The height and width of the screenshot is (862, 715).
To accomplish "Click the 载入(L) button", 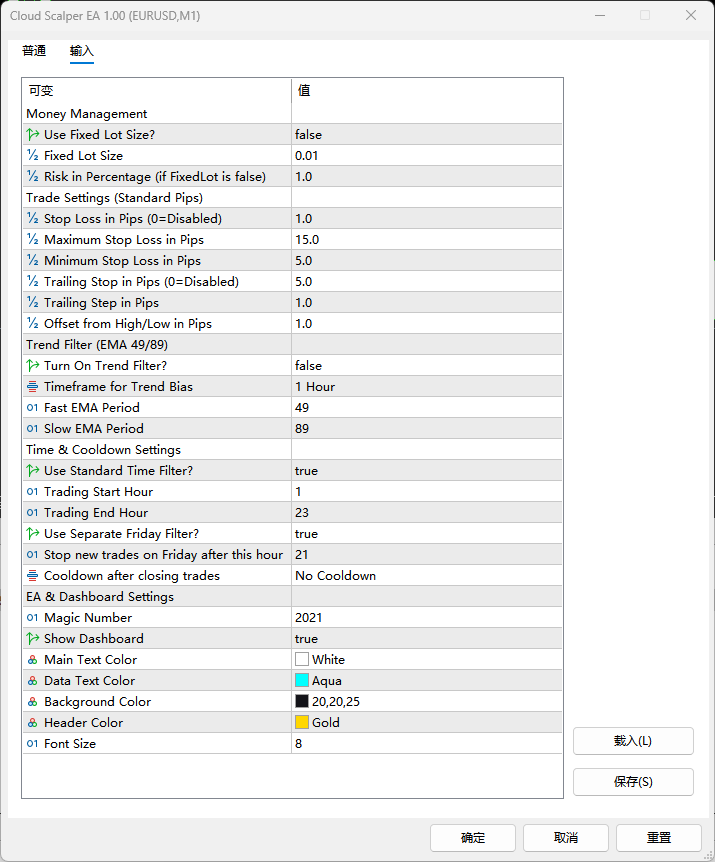I will pos(633,740).
